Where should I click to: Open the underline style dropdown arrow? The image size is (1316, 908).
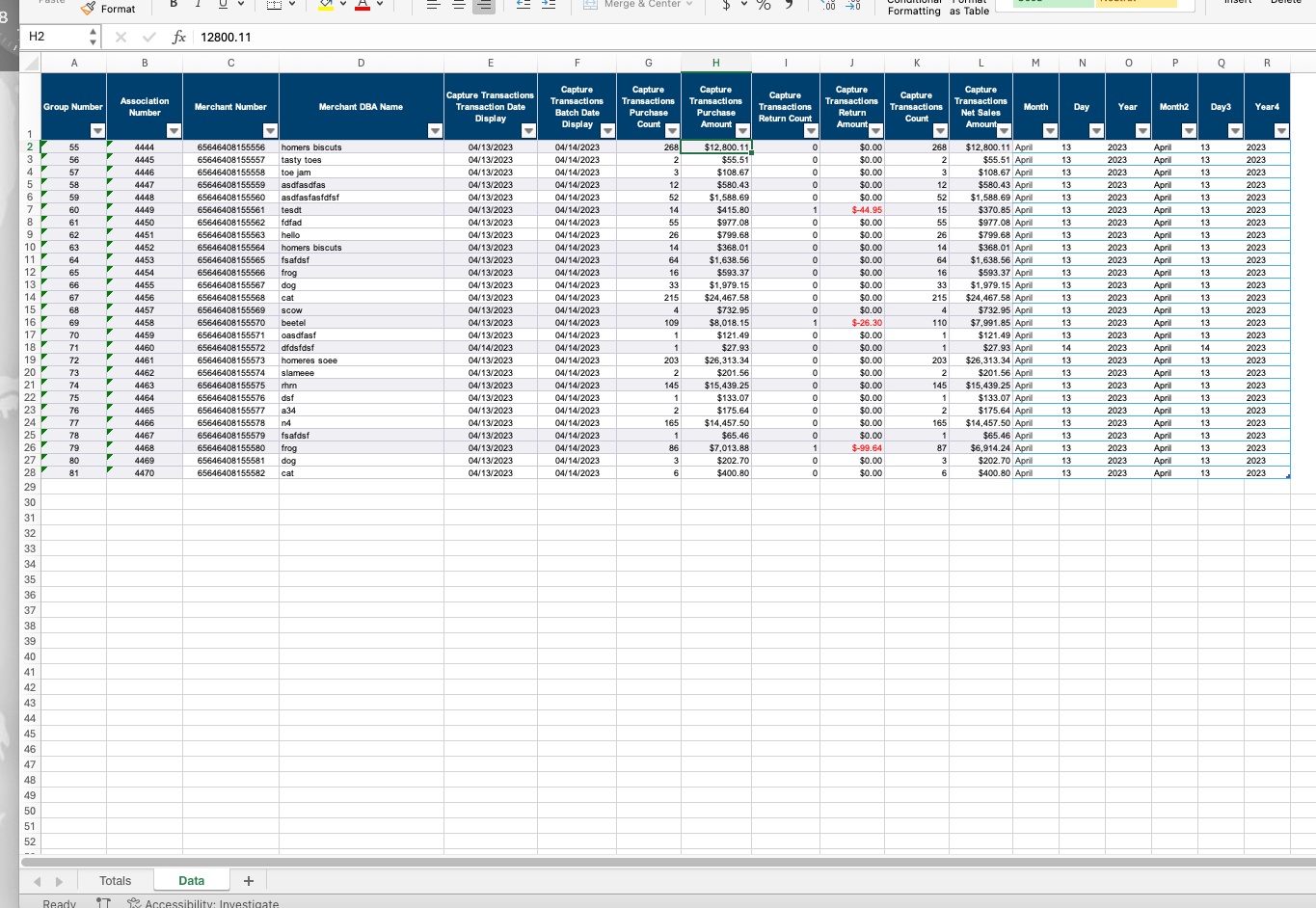241,4
